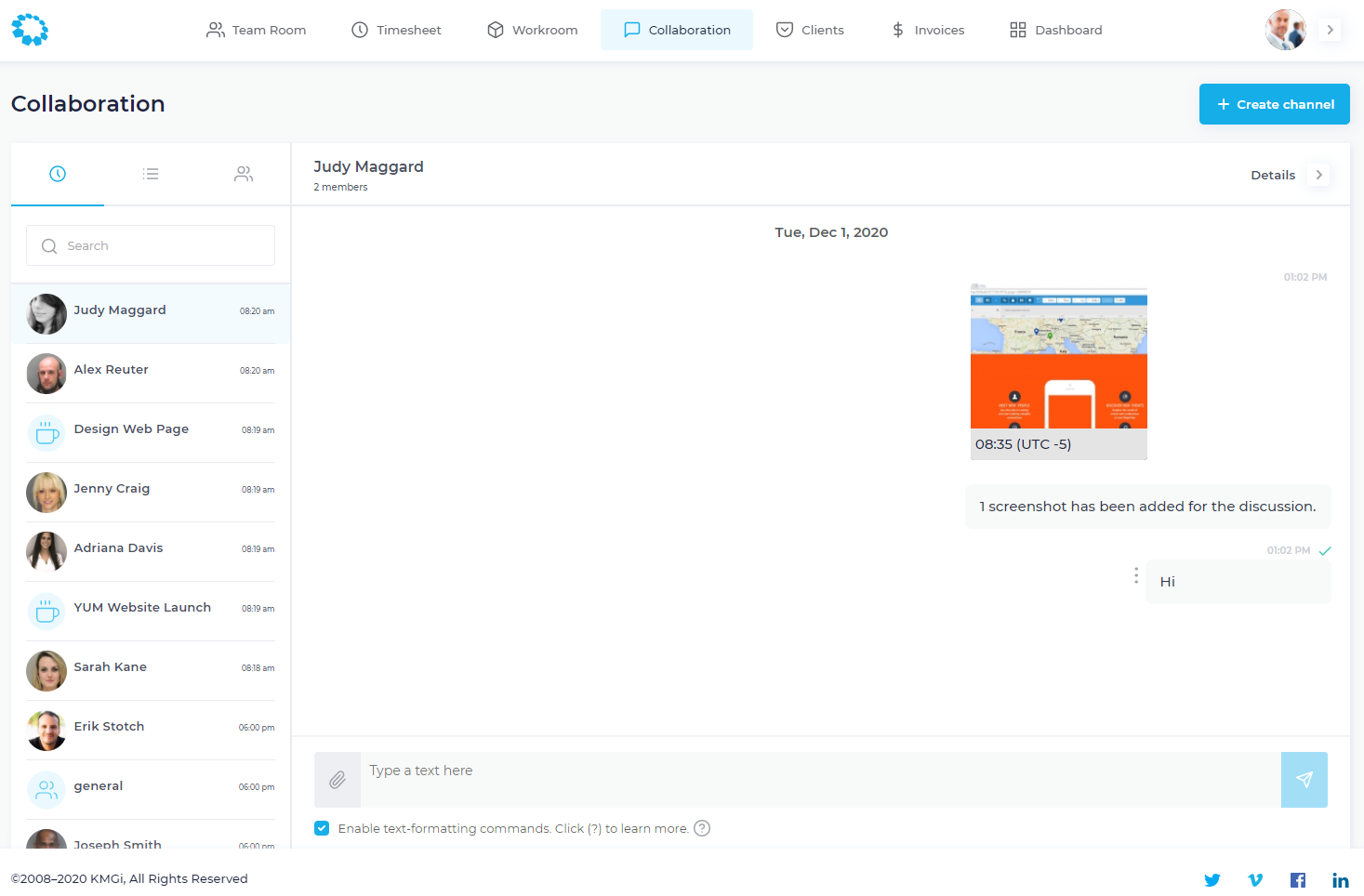Click the Create channel button
The height and width of the screenshot is (896, 1364).
(x=1274, y=104)
